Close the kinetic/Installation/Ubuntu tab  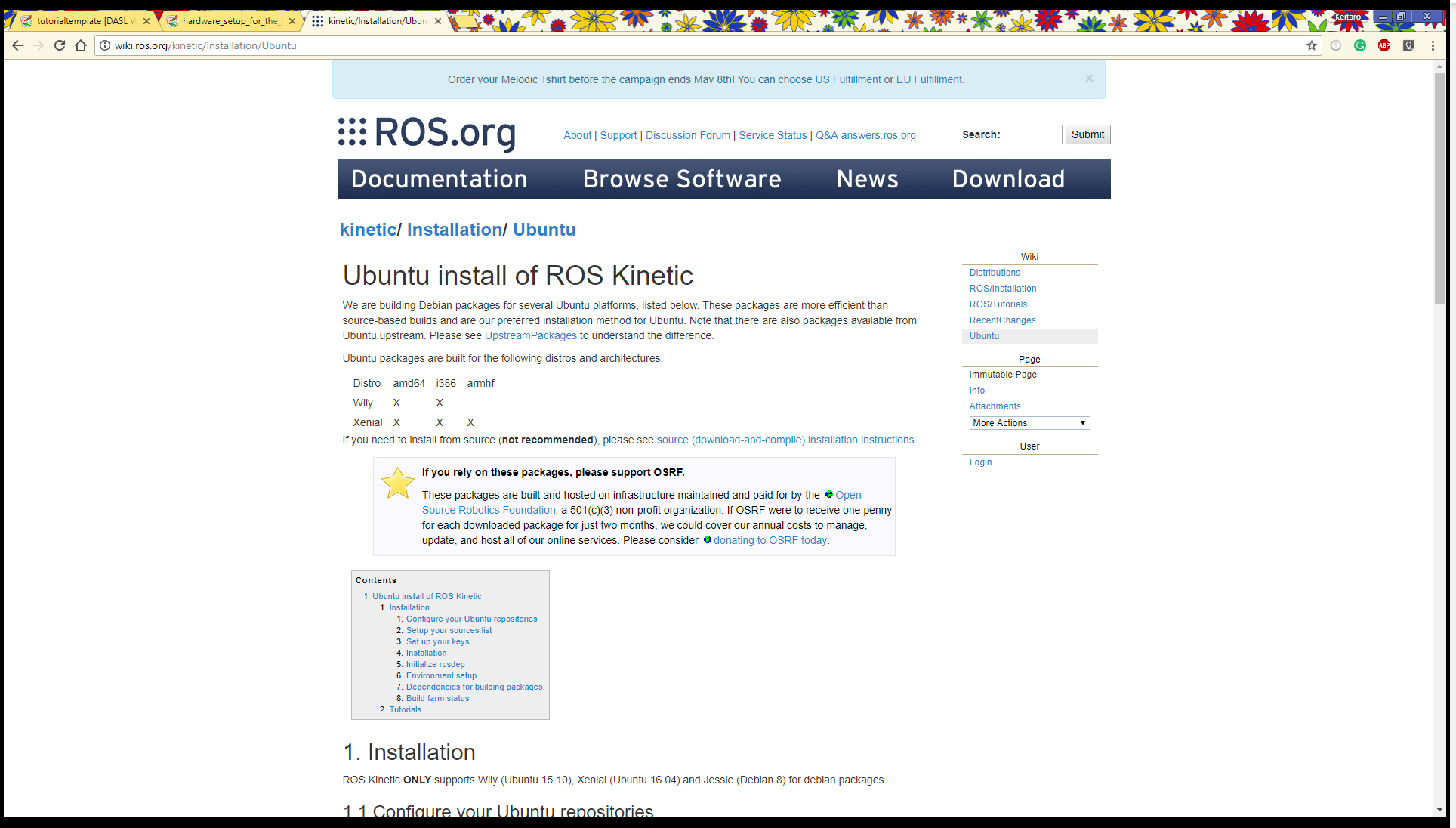pos(438,21)
